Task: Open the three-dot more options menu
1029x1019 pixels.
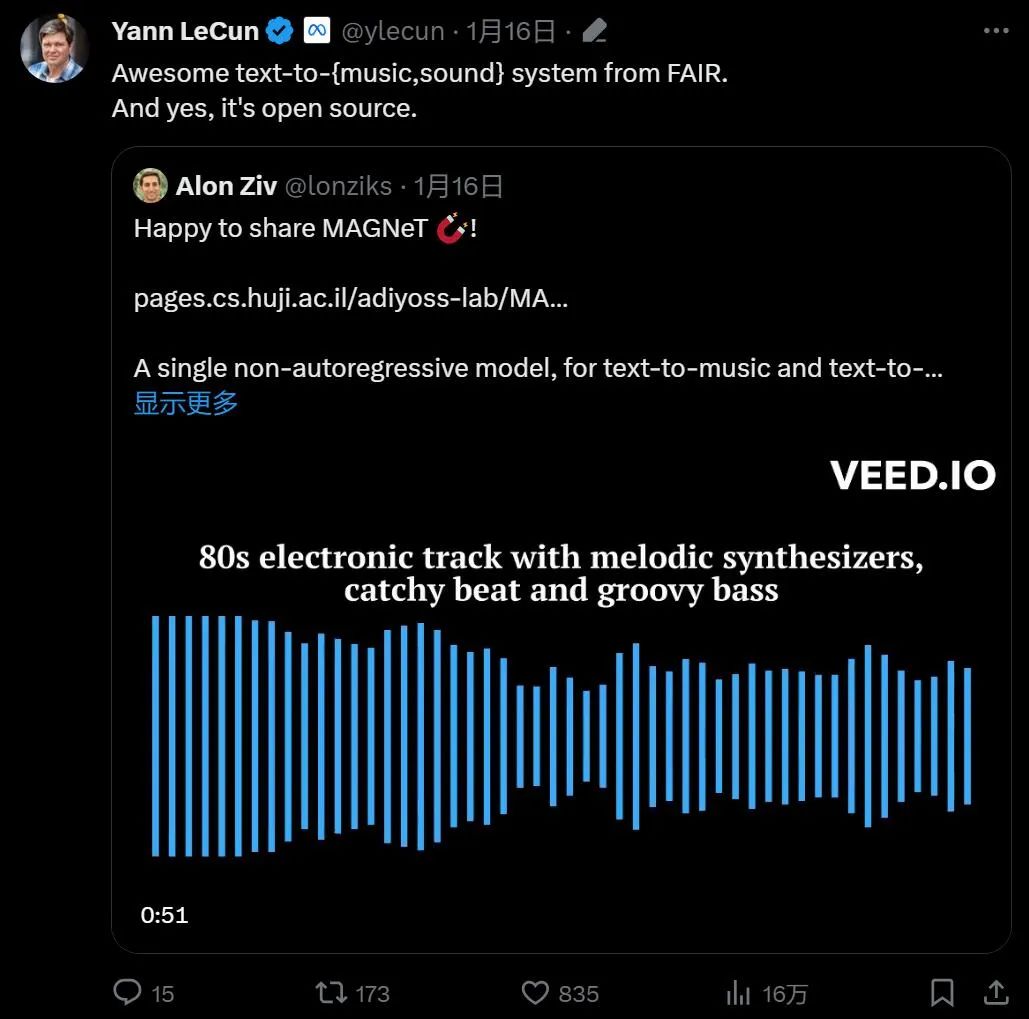Action: [996, 31]
